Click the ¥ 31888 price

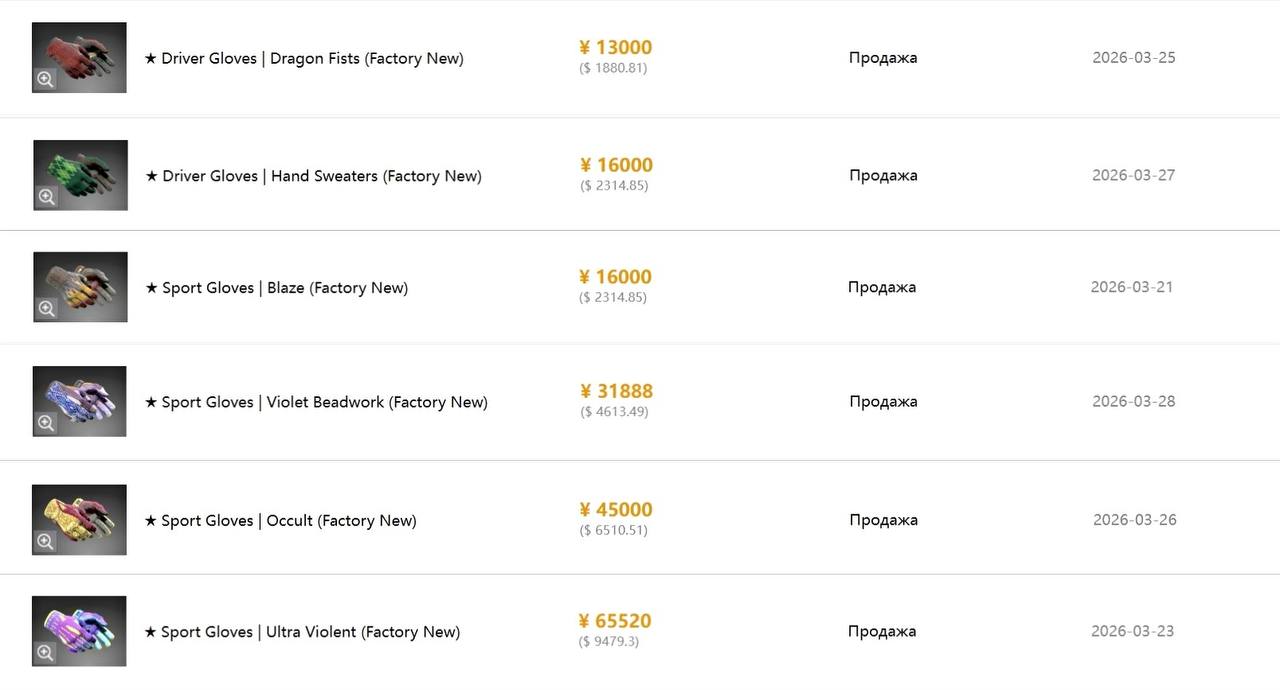point(616,391)
